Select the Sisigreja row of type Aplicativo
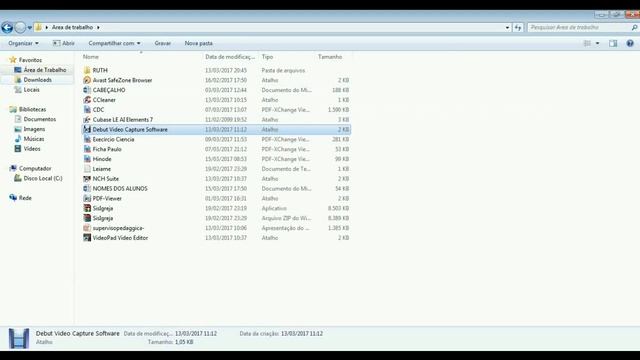The width and height of the screenshot is (640, 360). point(216,208)
